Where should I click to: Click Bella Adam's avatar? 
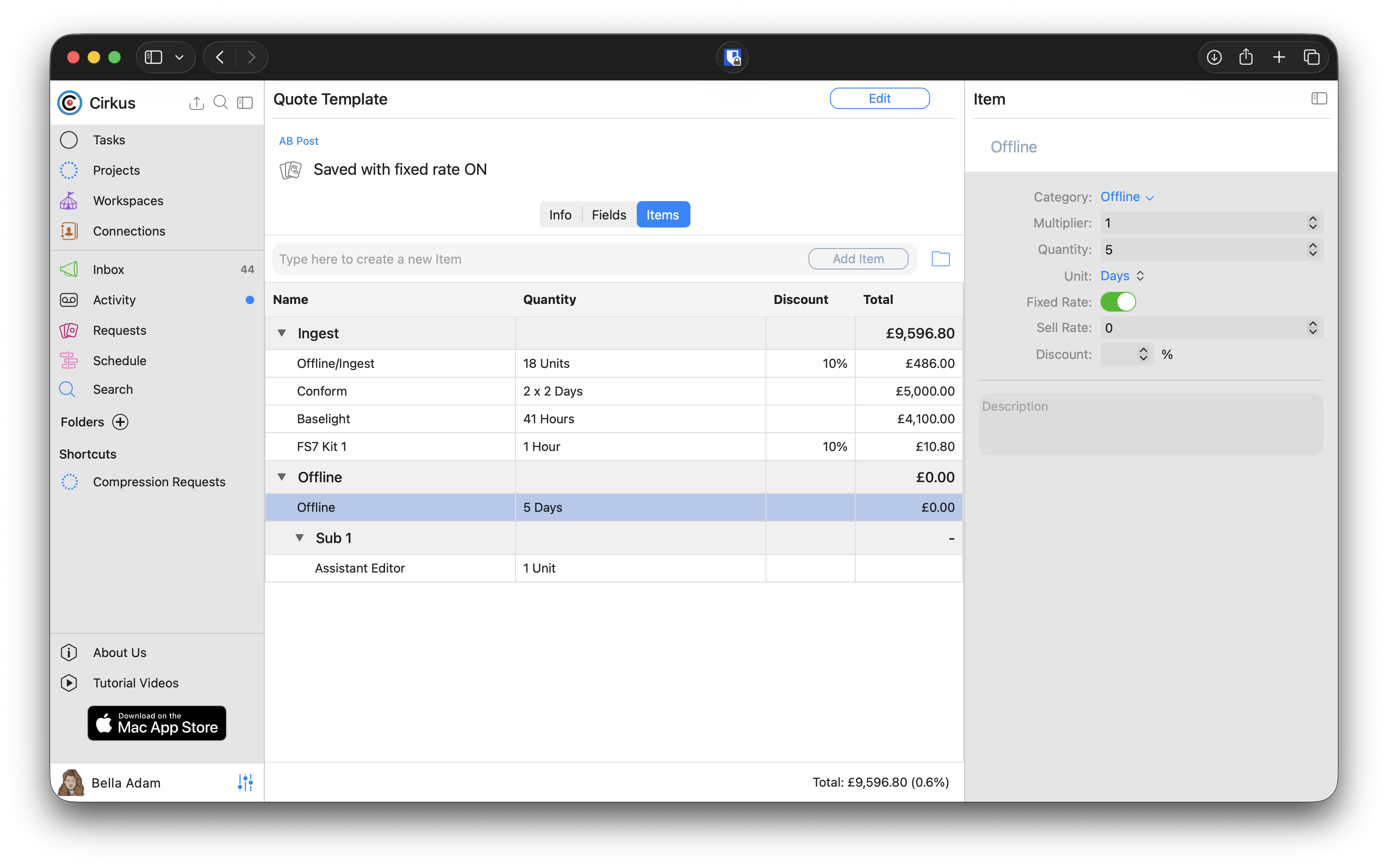71,783
